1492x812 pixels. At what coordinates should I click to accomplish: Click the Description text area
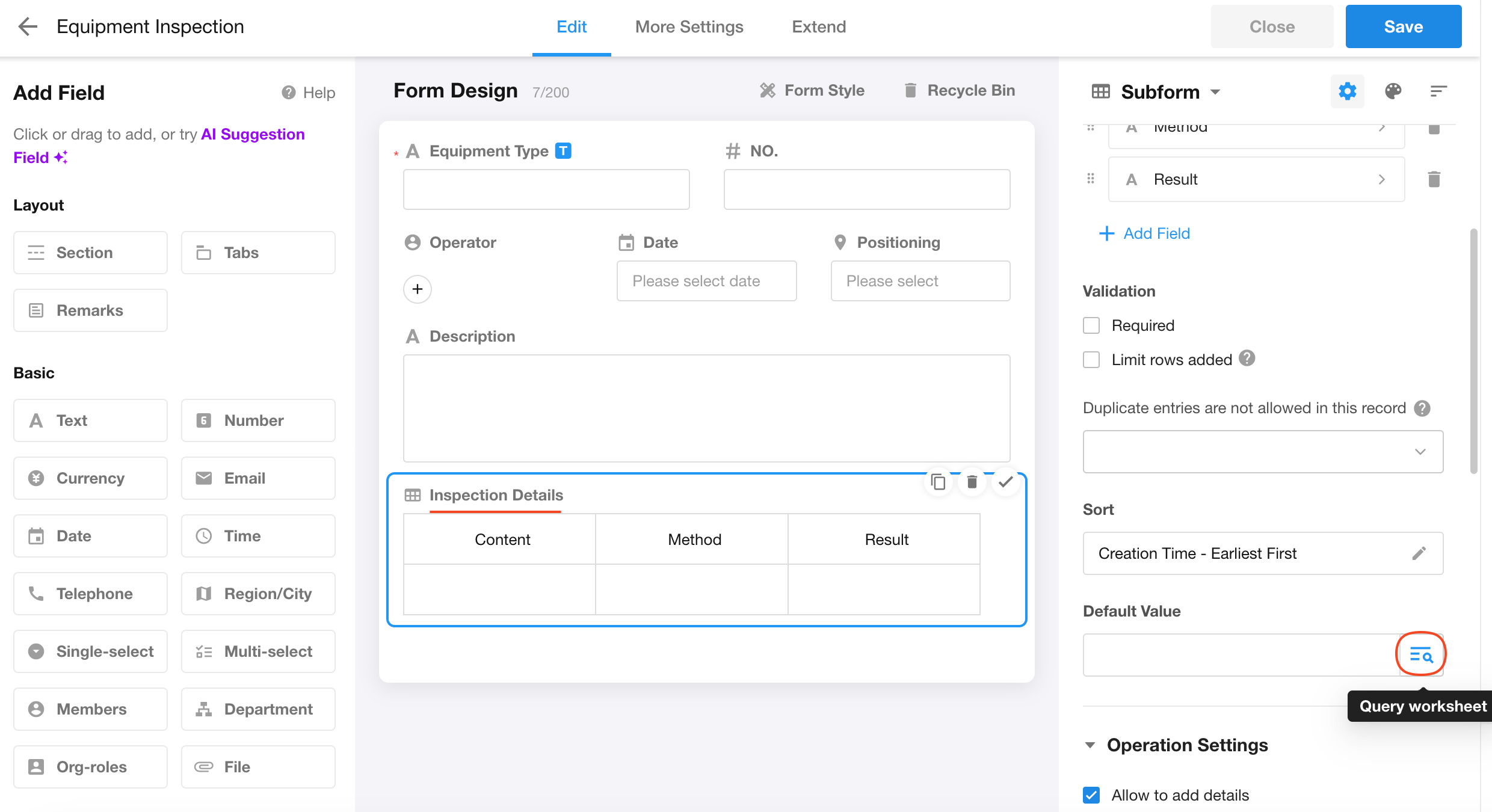(x=706, y=408)
